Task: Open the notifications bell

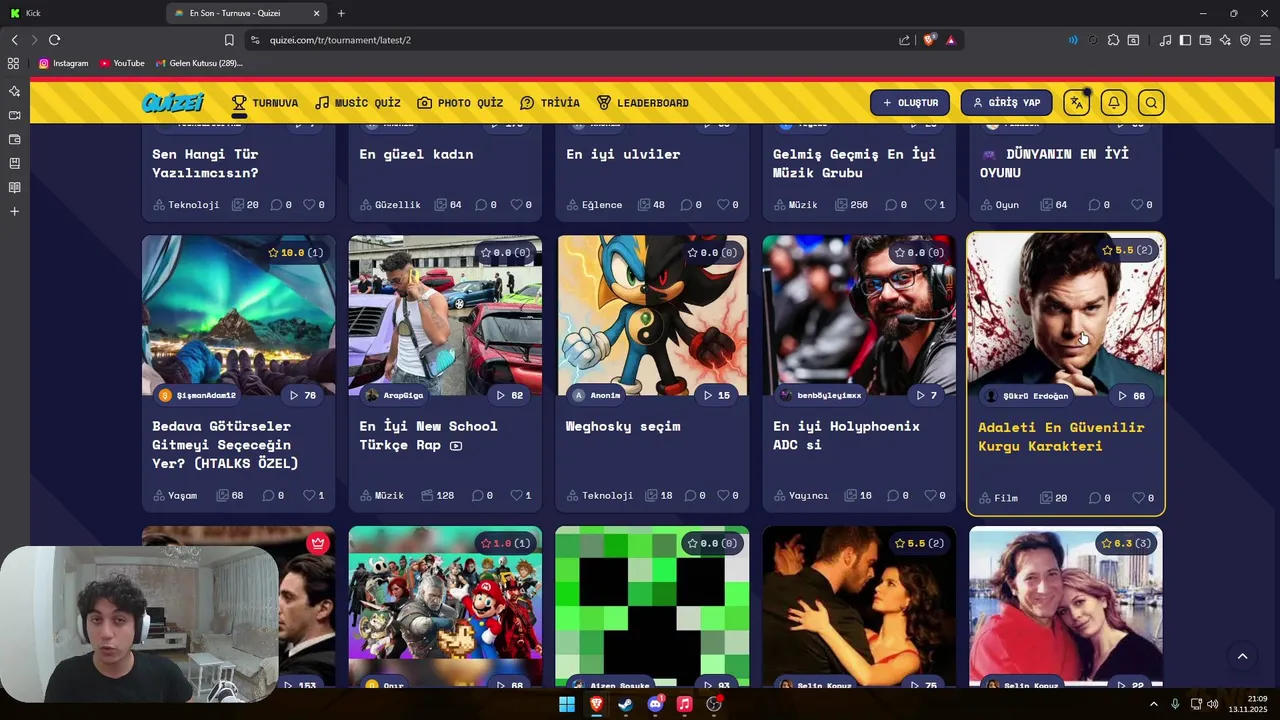Action: (x=1114, y=103)
